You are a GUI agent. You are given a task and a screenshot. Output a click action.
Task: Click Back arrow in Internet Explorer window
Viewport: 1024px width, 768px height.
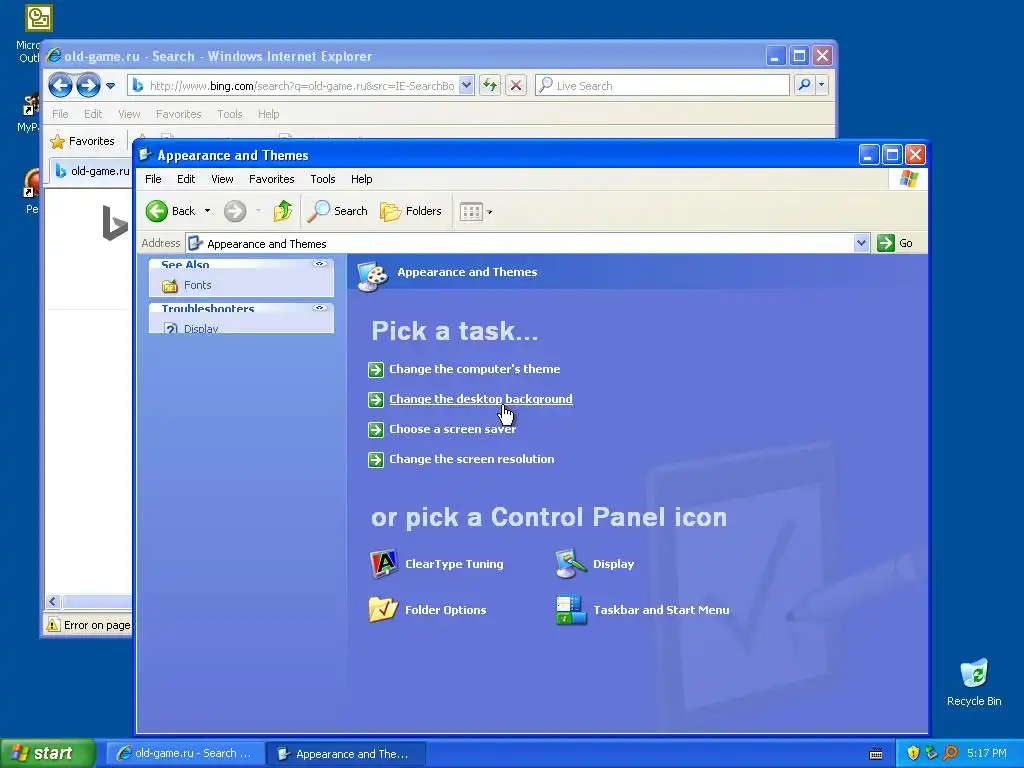pos(60,85)
